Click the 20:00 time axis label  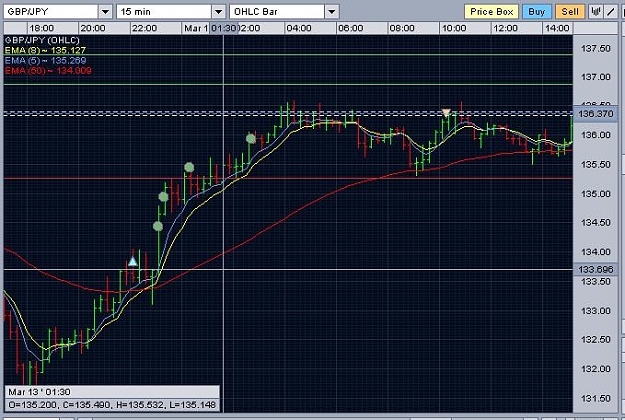(x=93, y=28)
